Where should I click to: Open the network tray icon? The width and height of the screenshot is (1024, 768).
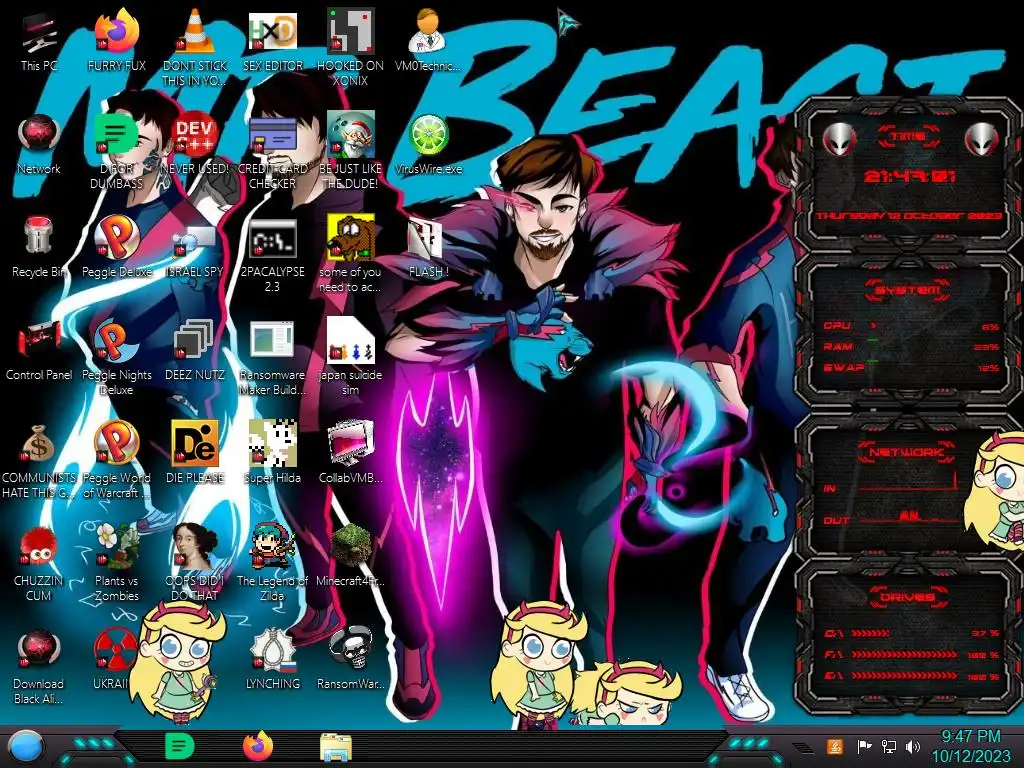[x=888, y=746]
